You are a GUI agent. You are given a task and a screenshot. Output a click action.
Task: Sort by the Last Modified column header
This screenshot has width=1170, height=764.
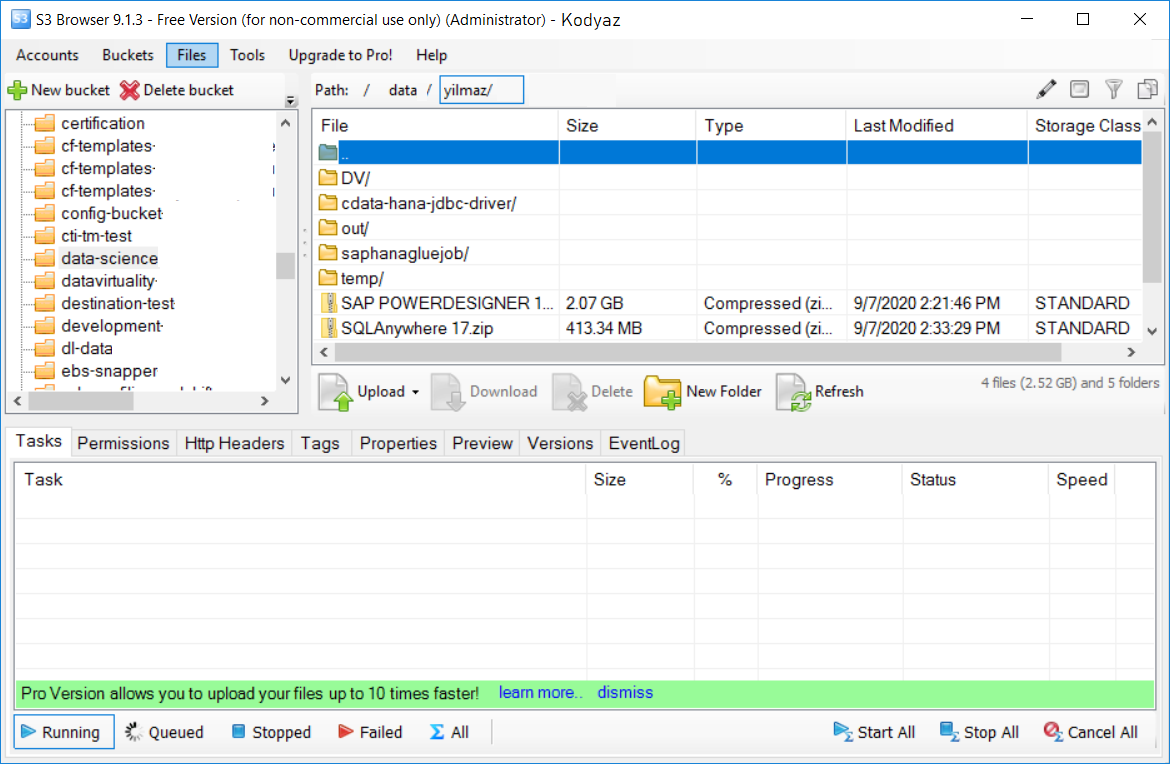[x=936, y=125]
